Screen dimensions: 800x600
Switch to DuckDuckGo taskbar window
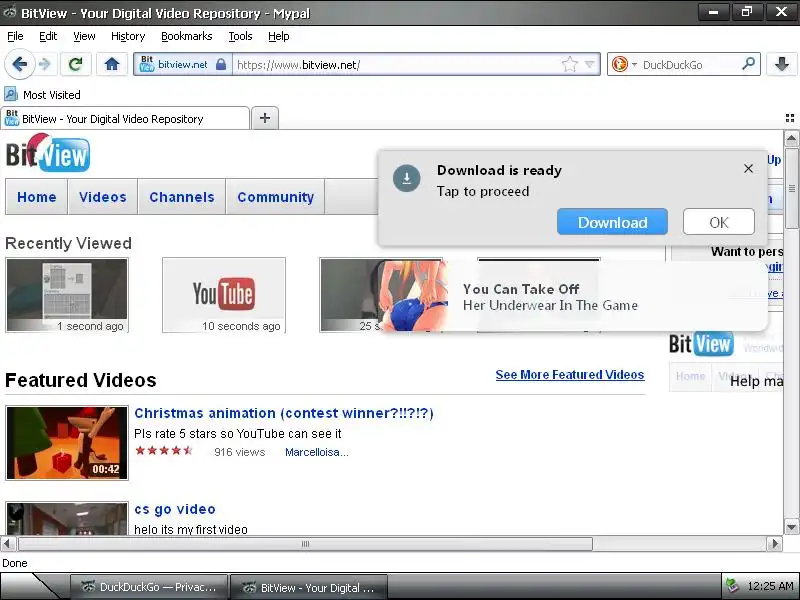149,587
